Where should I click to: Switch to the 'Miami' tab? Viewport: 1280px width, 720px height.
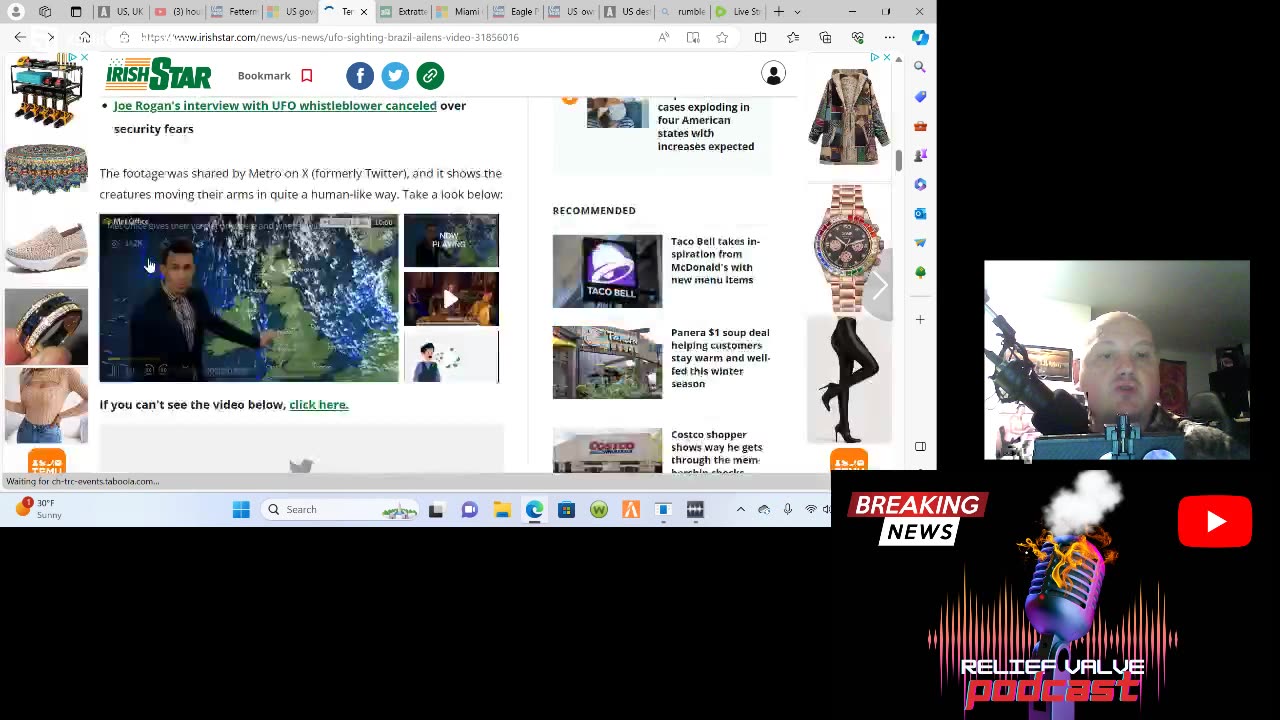[x=459, y=11]
